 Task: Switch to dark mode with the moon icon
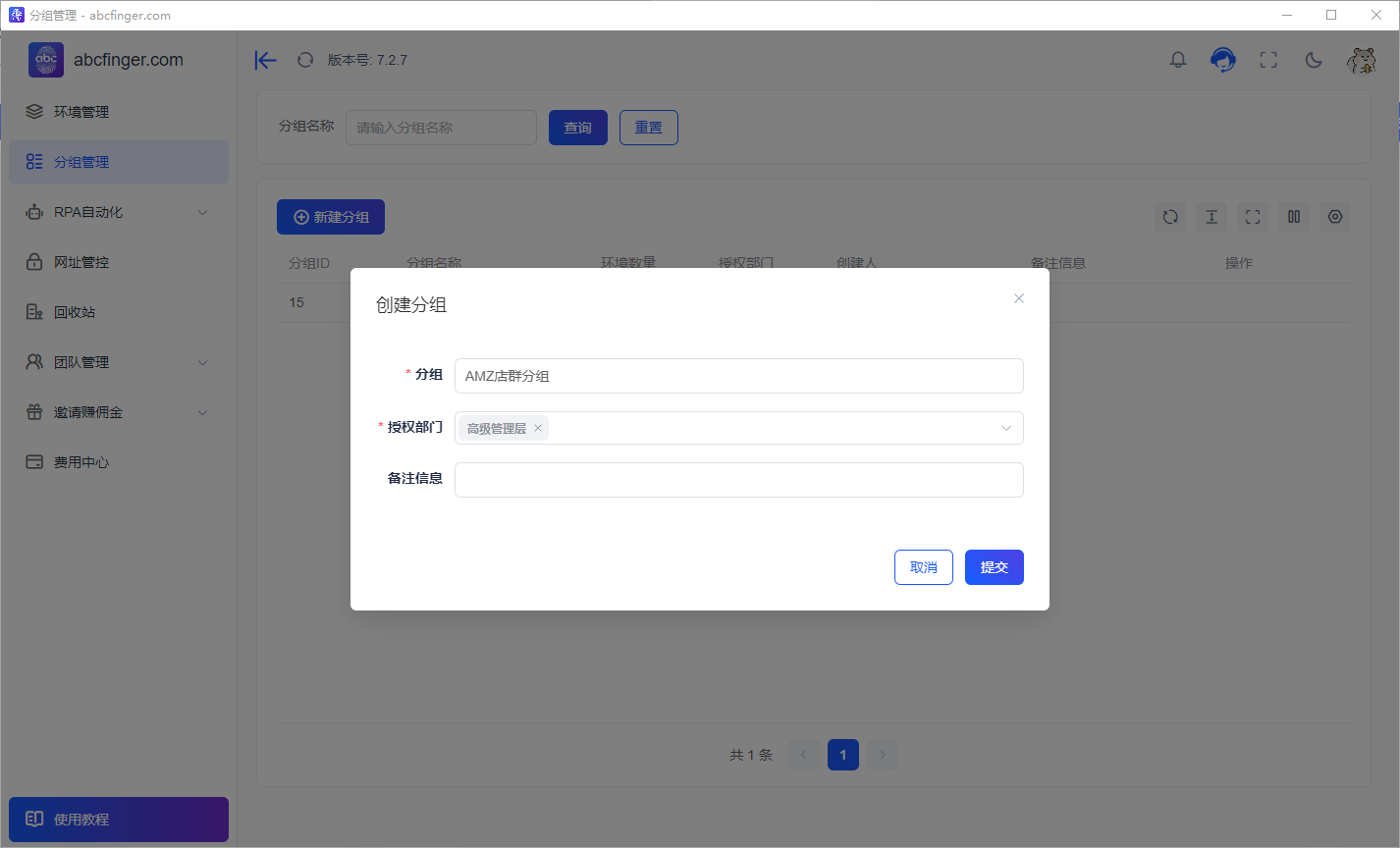pyautogui.click(x=1314, y=60)
